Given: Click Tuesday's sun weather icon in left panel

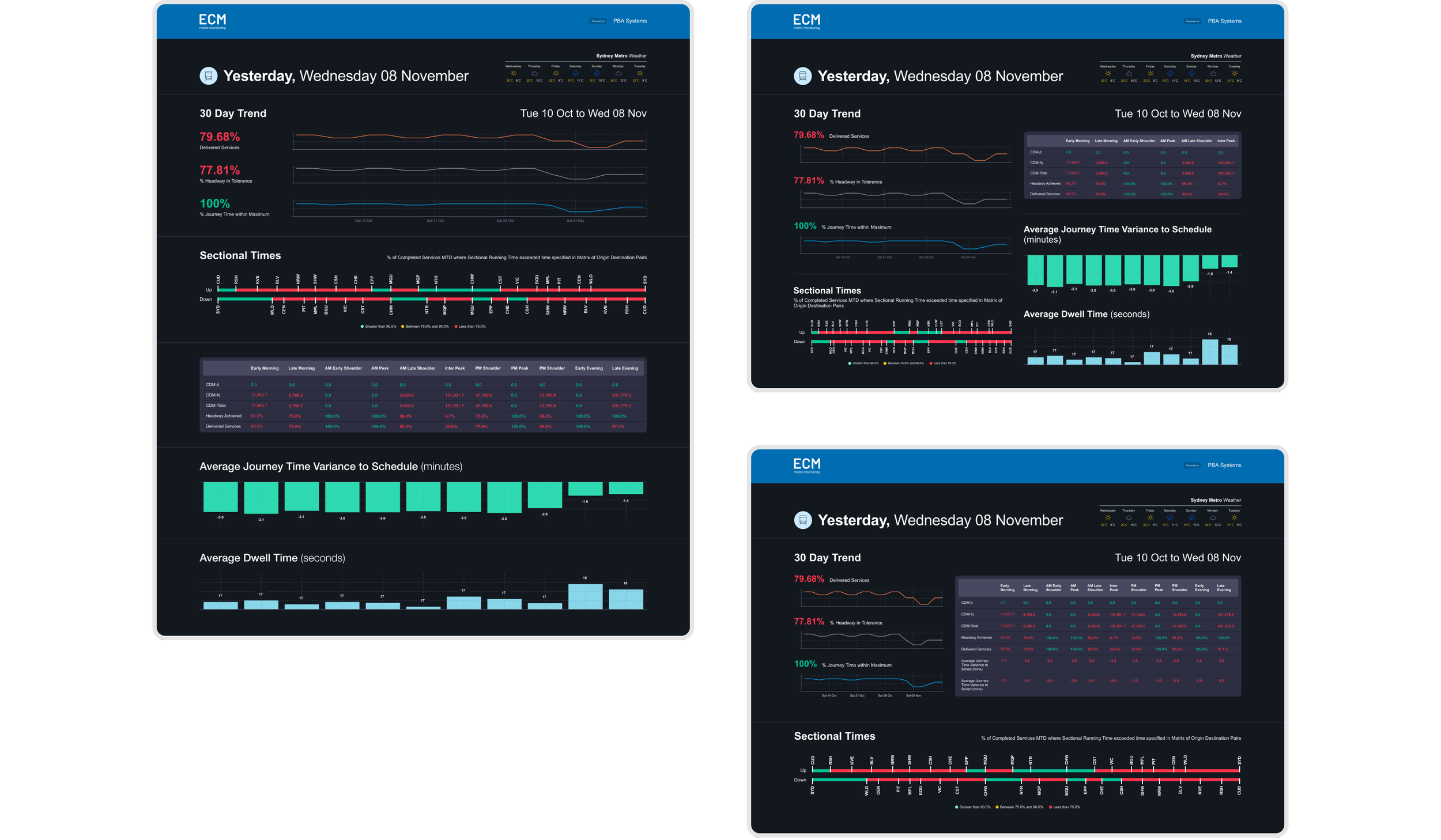Looking at the screenshot, I should (x=639, y=73).
